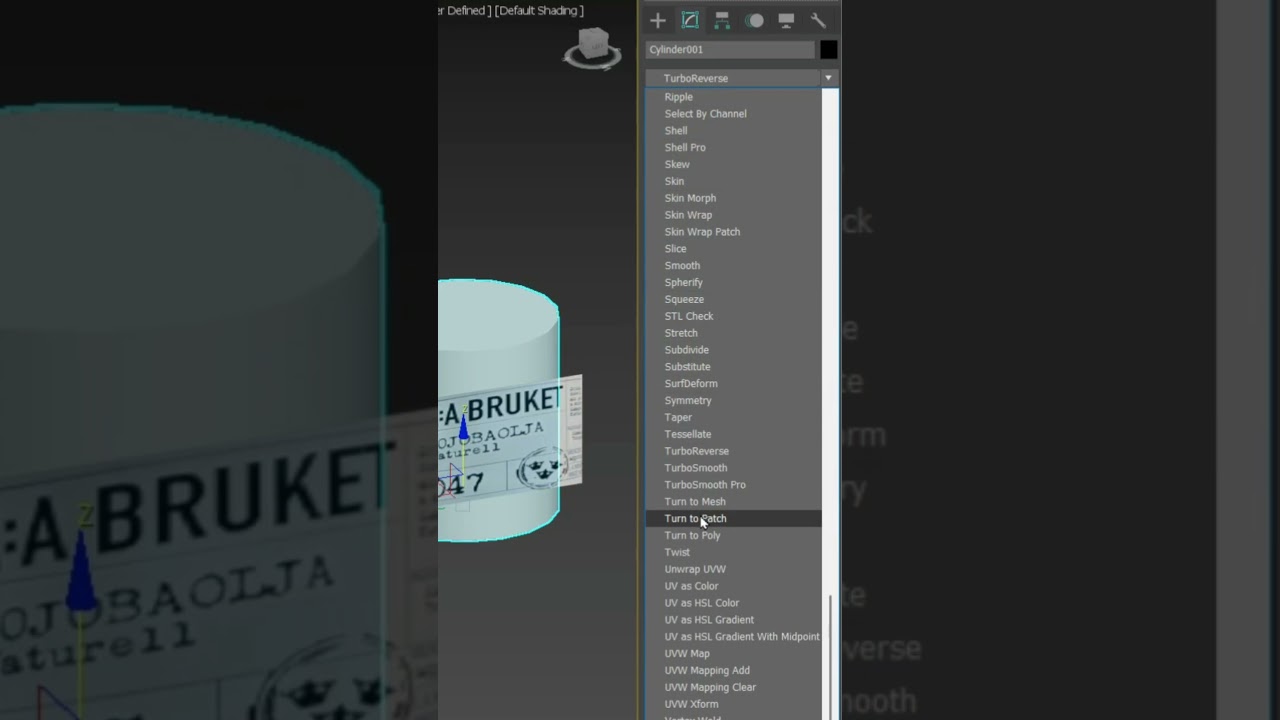Open the Utilities wrench icon
The width and height of the screenshot is (1280, 720).
(x=818, y=20)
